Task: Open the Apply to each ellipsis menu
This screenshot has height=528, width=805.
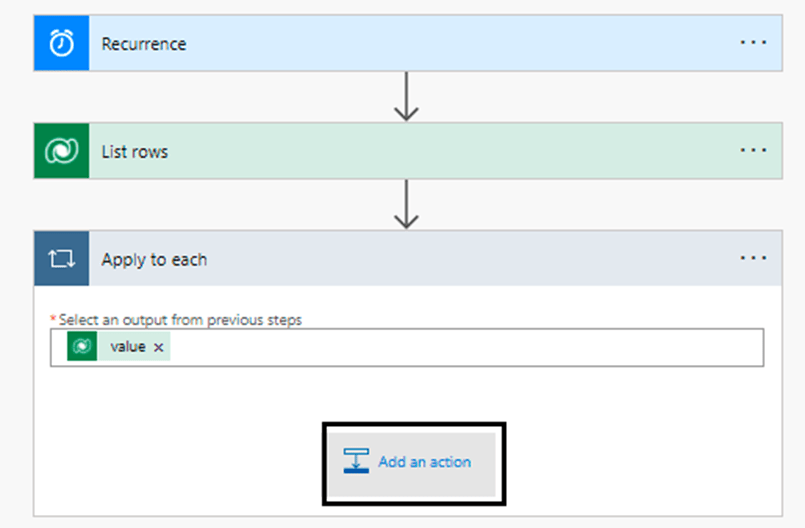Action: click(753, 258)
